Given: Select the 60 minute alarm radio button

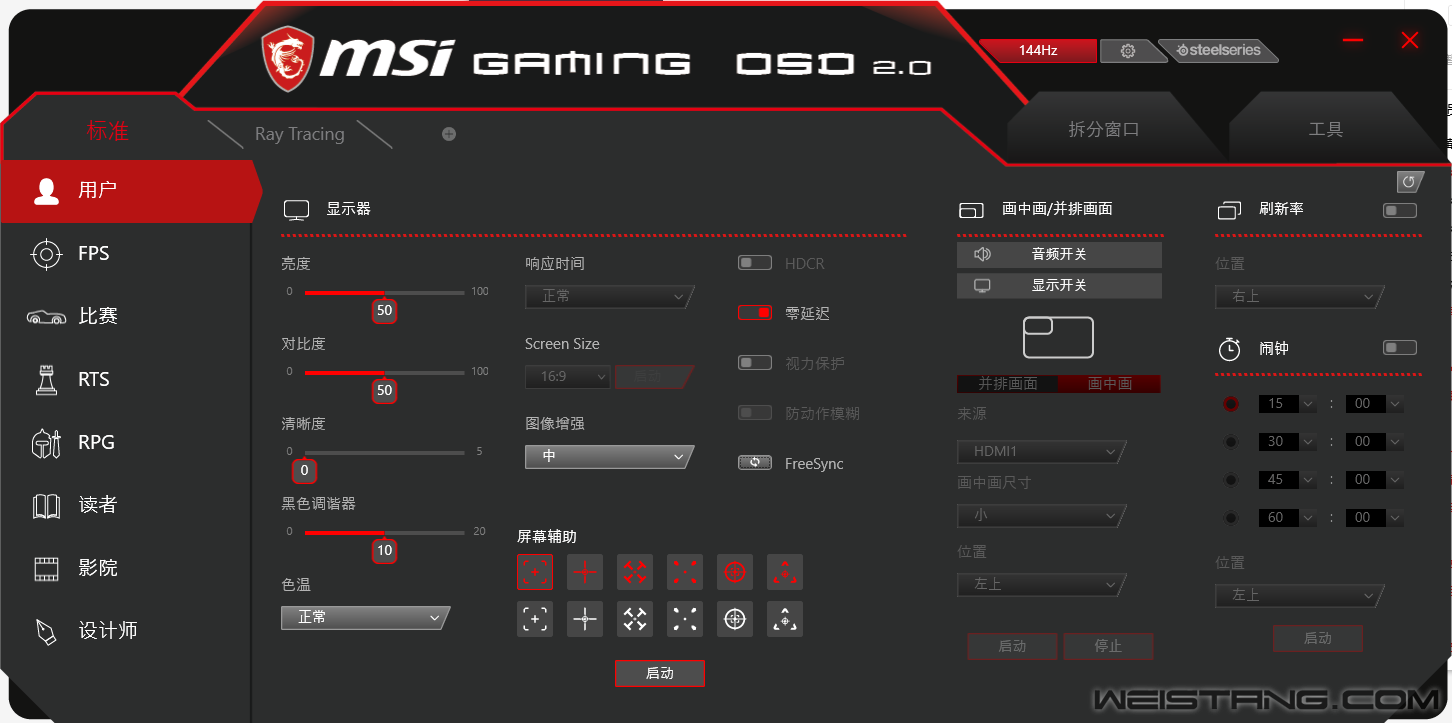Looking at the screenshot, I should pos(1231,518).
